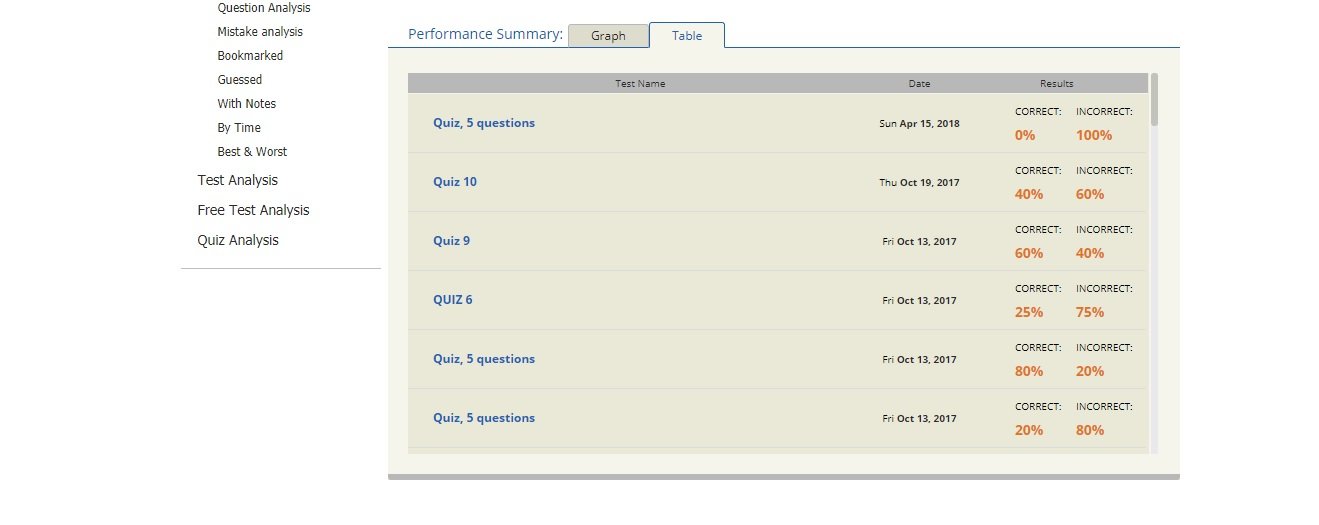Open the Quiz 9 result

[452, 241]
